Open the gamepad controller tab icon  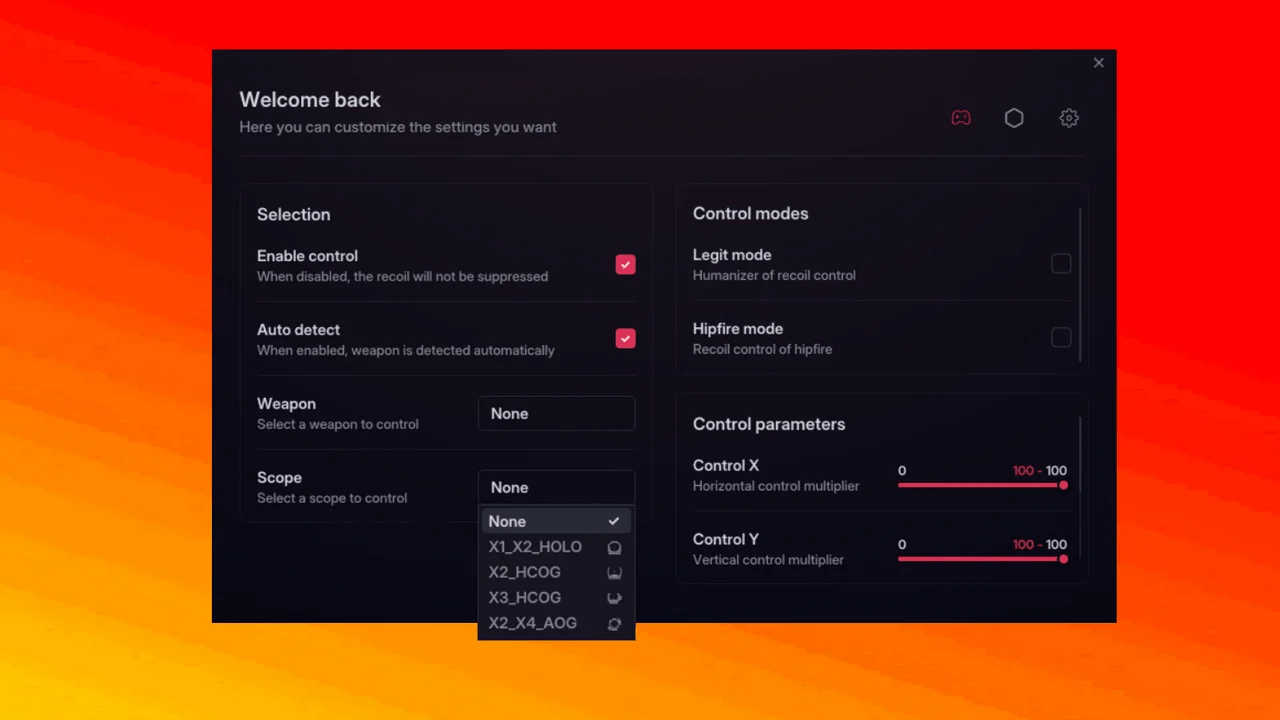(x=960, y=118)
